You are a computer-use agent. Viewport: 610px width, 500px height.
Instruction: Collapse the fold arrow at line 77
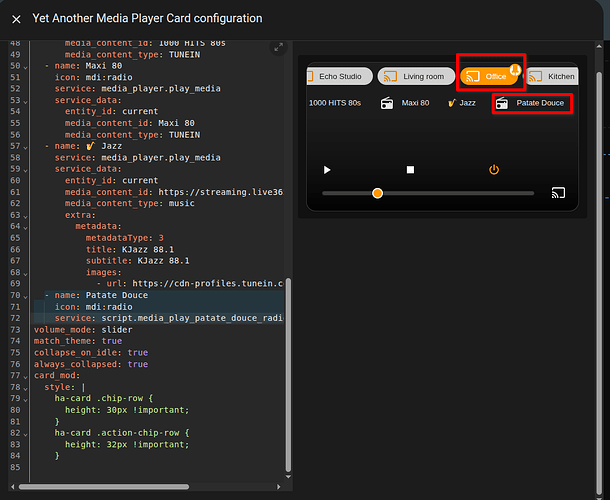[25, 377]
